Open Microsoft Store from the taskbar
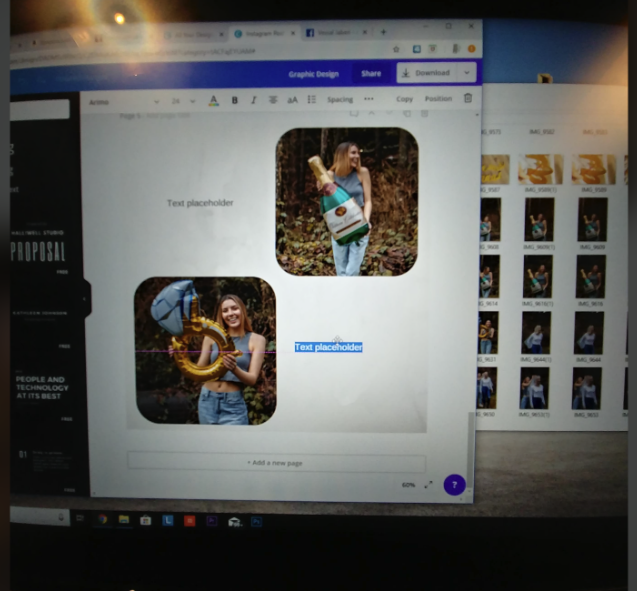Image resolution: width=637 pixels, height=591 pixels. tap(145, 520)
